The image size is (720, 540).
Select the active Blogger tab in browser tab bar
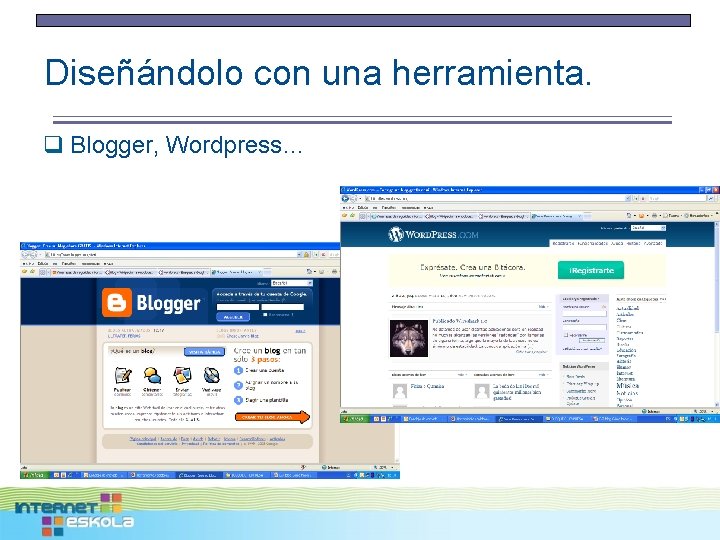[x=238, y=272]
